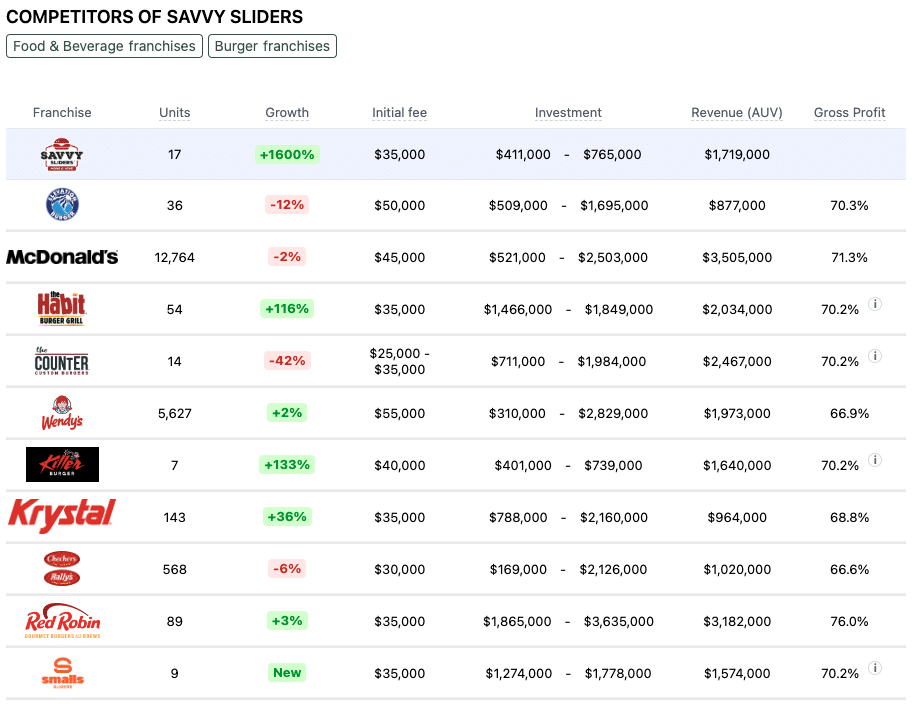The width and height of the screenshot is (912, 714).
Task: Click the $1,640,000 revenue value
Action: (x=737, y=465)
